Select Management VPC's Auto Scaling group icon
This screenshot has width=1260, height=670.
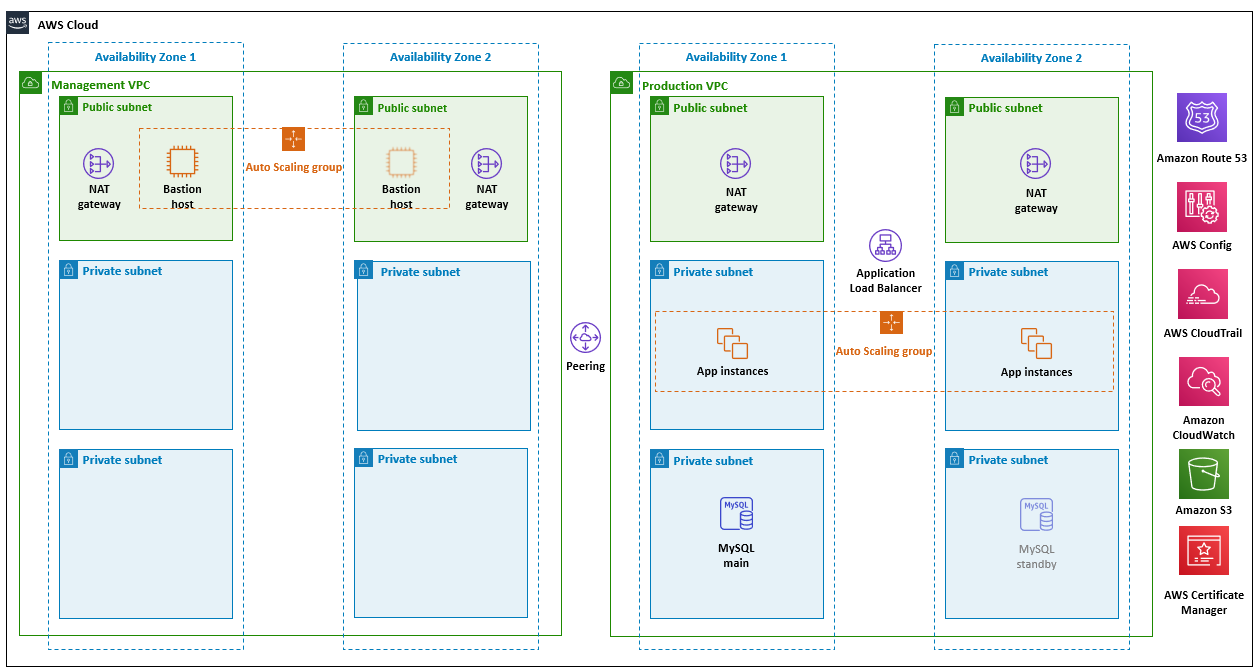coord(293,139)
